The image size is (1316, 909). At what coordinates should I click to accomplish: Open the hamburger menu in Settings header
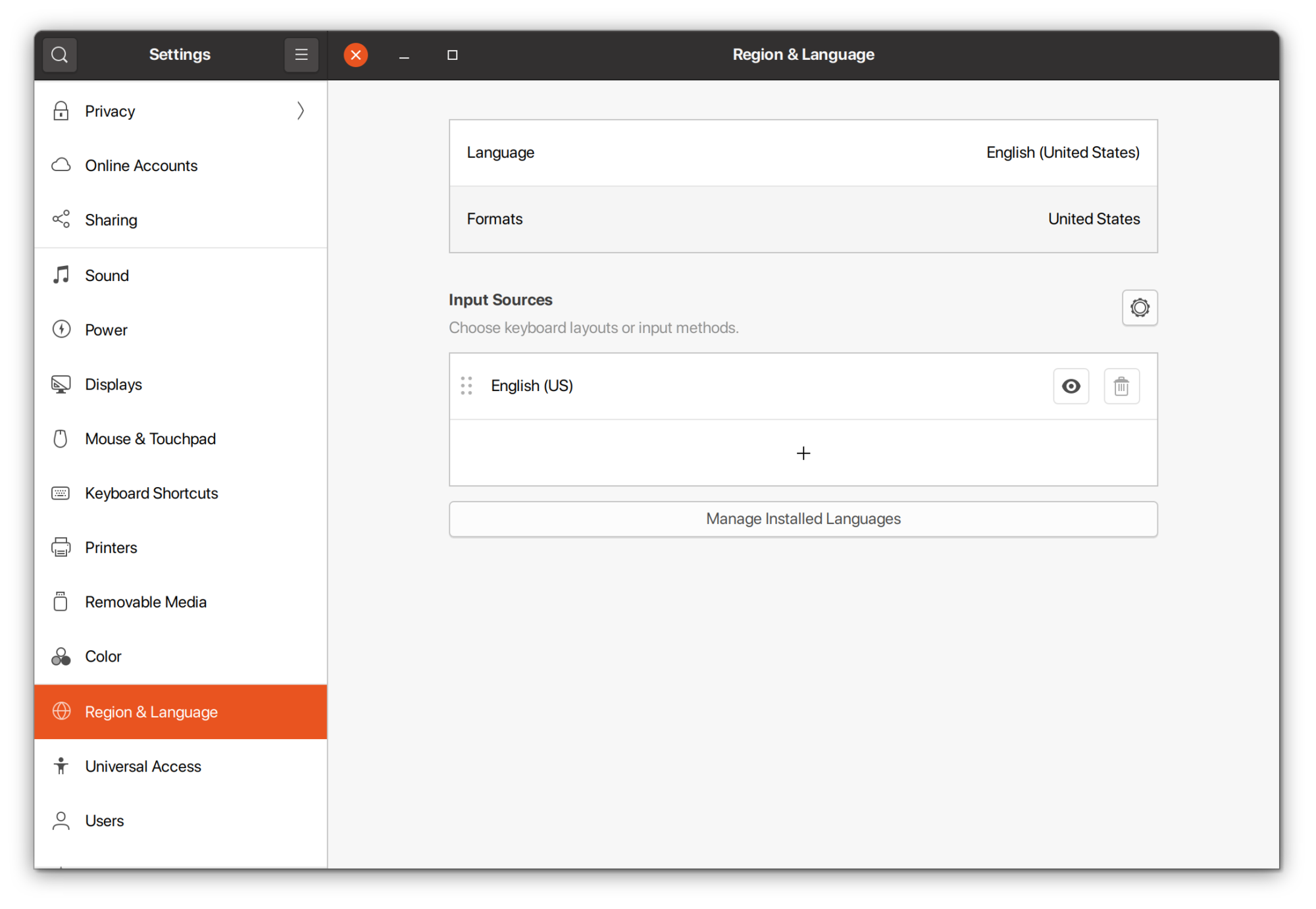tap(301, 55)
